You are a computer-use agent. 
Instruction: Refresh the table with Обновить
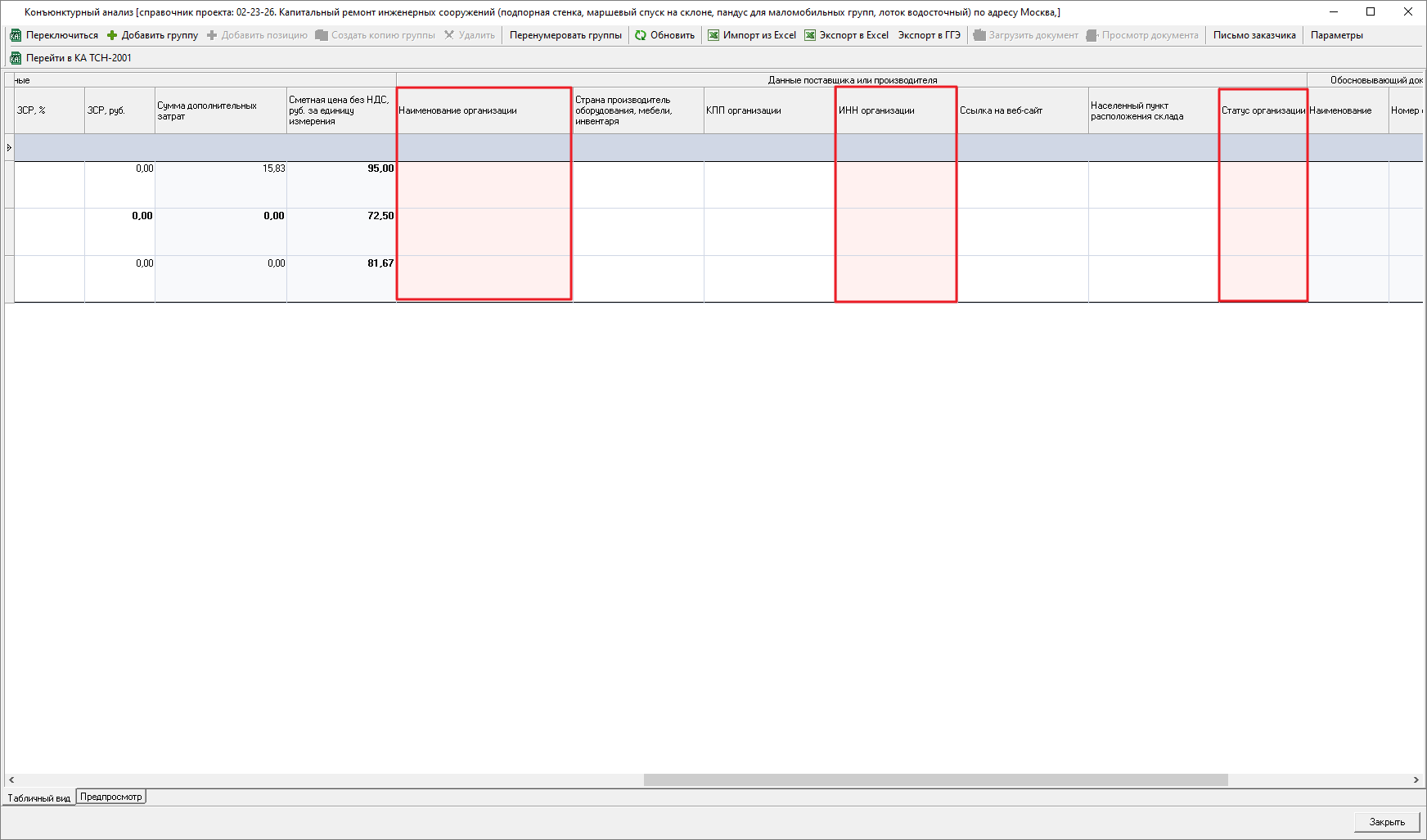(664, 35)
